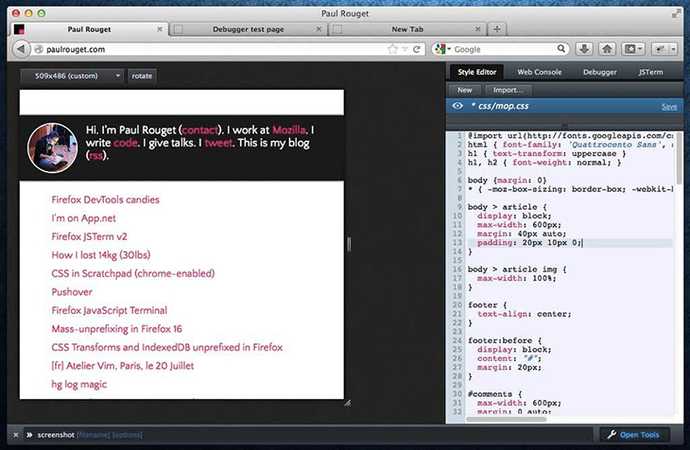Switch to the Web Console tab
The height and width of the screenshot is (450, 690).
pos(538,72)
